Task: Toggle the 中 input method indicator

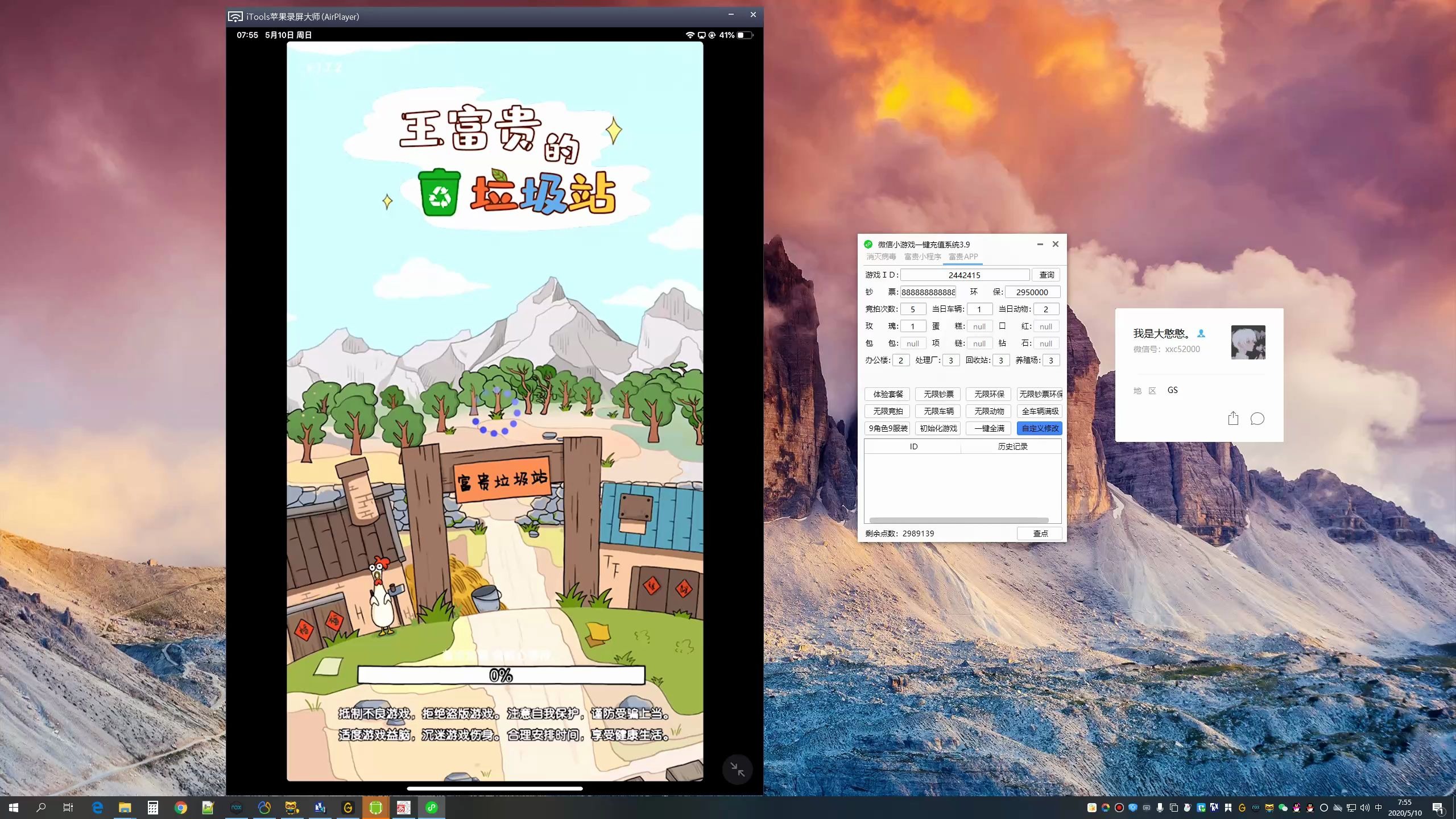Action: click(1378, 808)
